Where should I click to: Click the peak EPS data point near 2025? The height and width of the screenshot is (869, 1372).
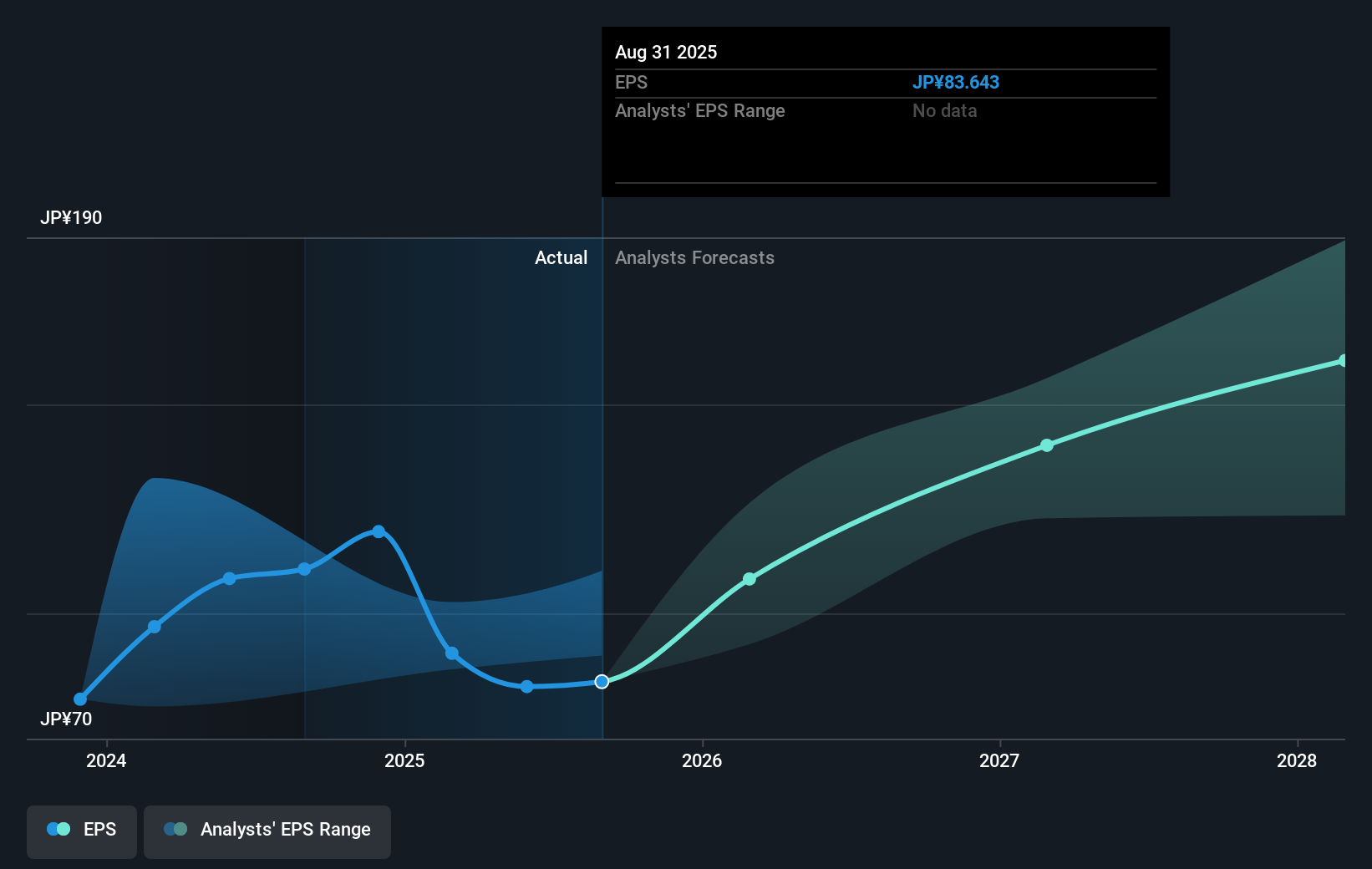(379, 531)
